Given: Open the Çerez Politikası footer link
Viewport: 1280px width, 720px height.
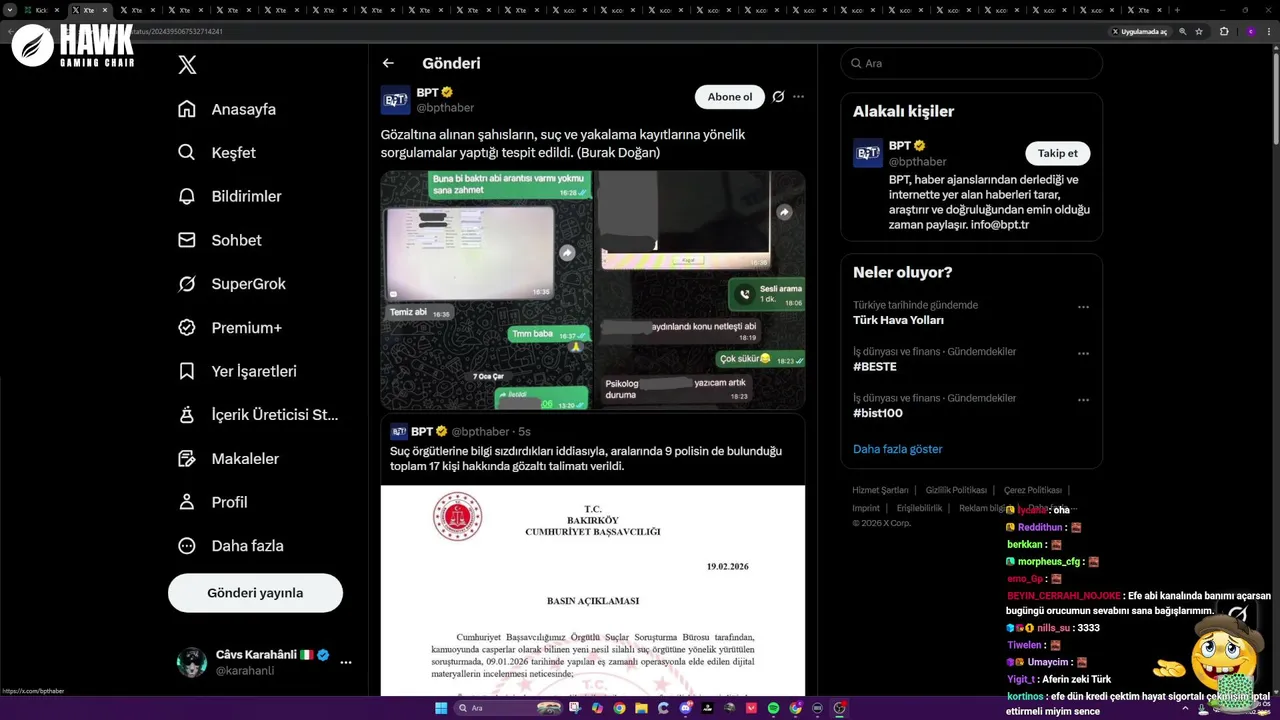Looking at the screenshot, I should pyautogui.click(x=1033, y=490).
